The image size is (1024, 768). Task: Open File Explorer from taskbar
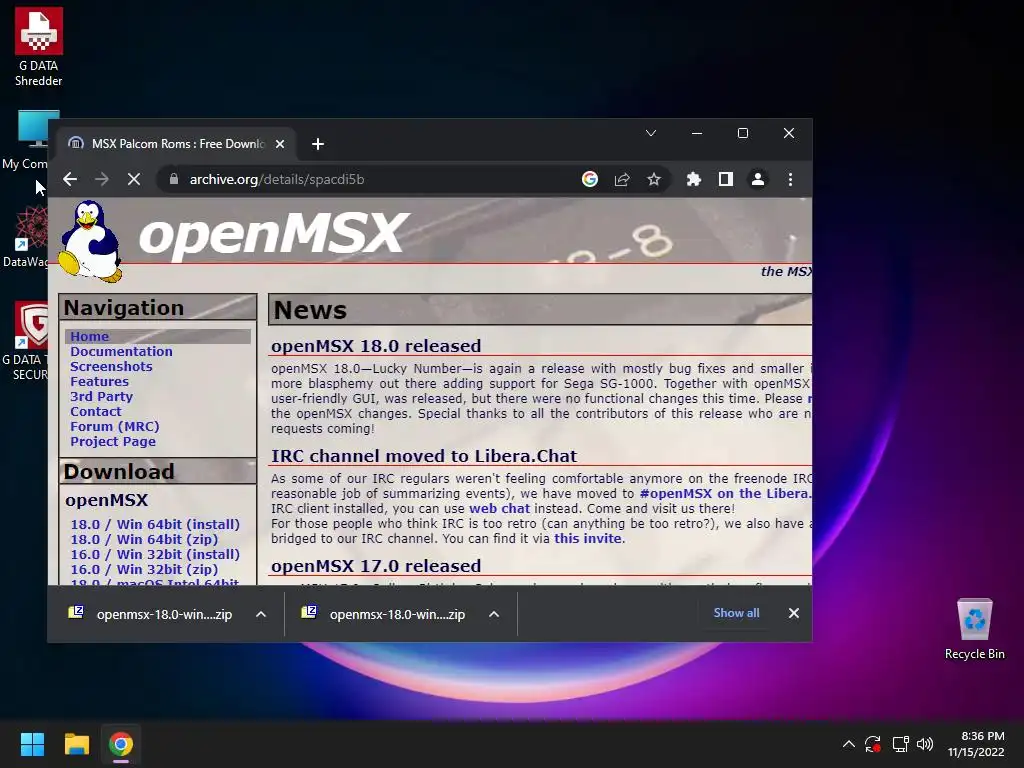click(x=76, y=744)
